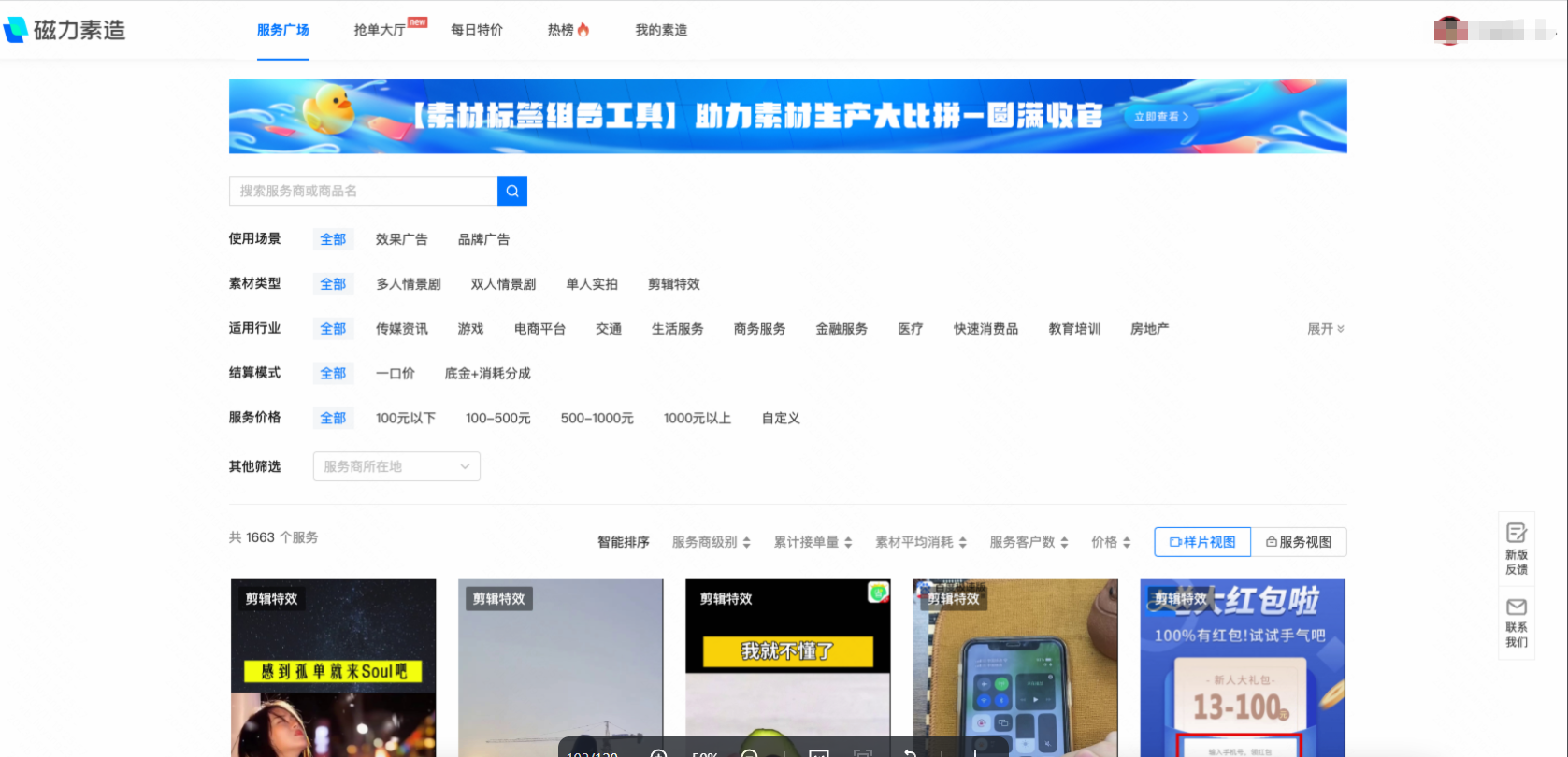The height and width of the screenshot is (757, 1568).
Task: Filter by 快速消费品 industry
Action: click(985, 329)
